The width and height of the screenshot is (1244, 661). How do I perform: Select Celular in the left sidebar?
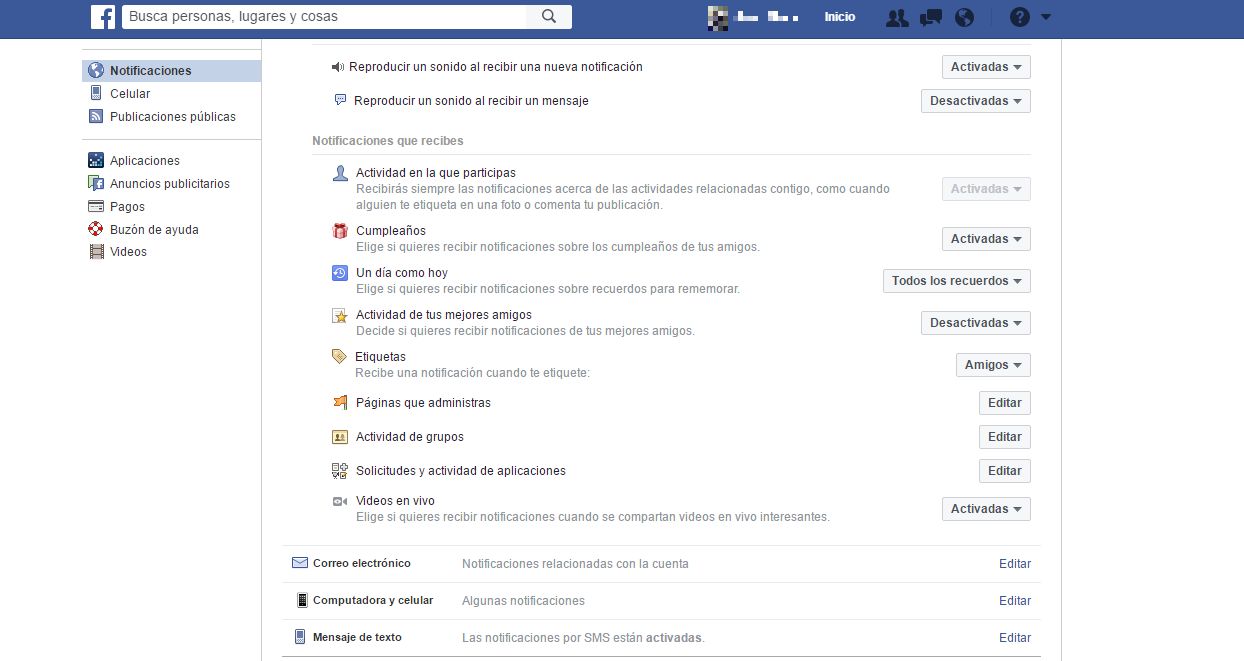click(130, 94)
